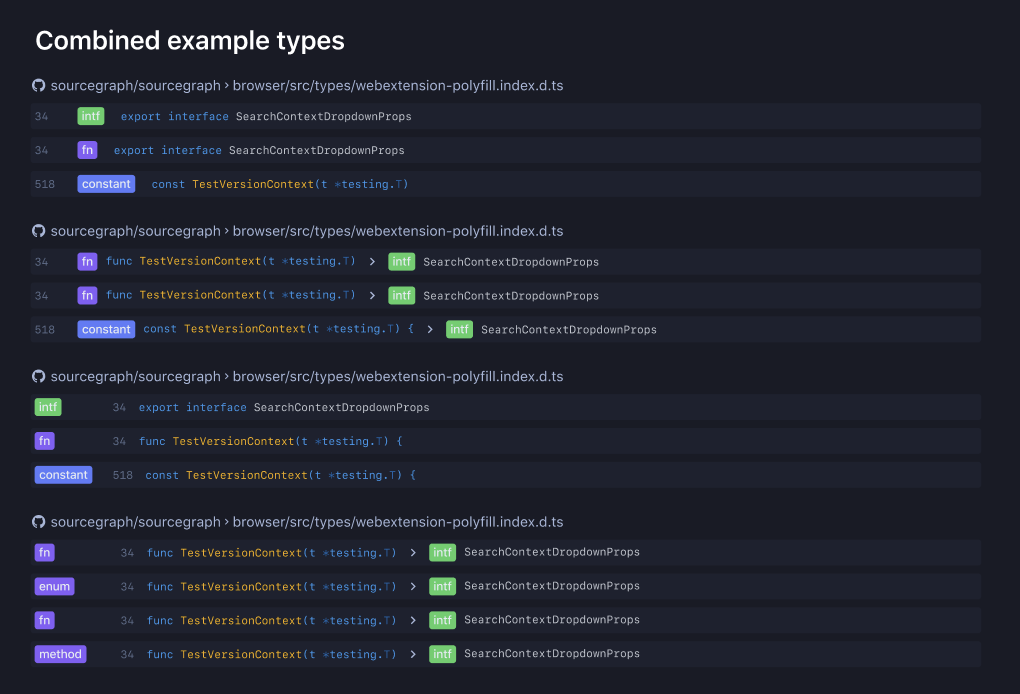The height and width of the screenshot is (694, 1020).
Task: Open SearchContextDropdownProps in the constant row
Action: tap(569, 330)
